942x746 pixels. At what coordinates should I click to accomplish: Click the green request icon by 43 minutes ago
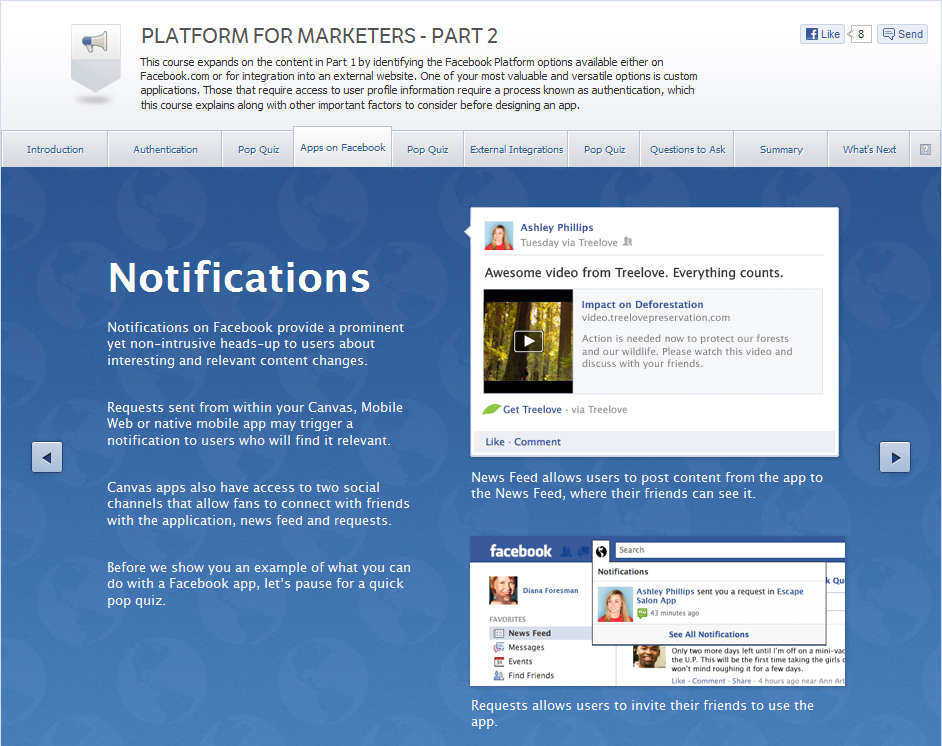(x=642, y=613)
